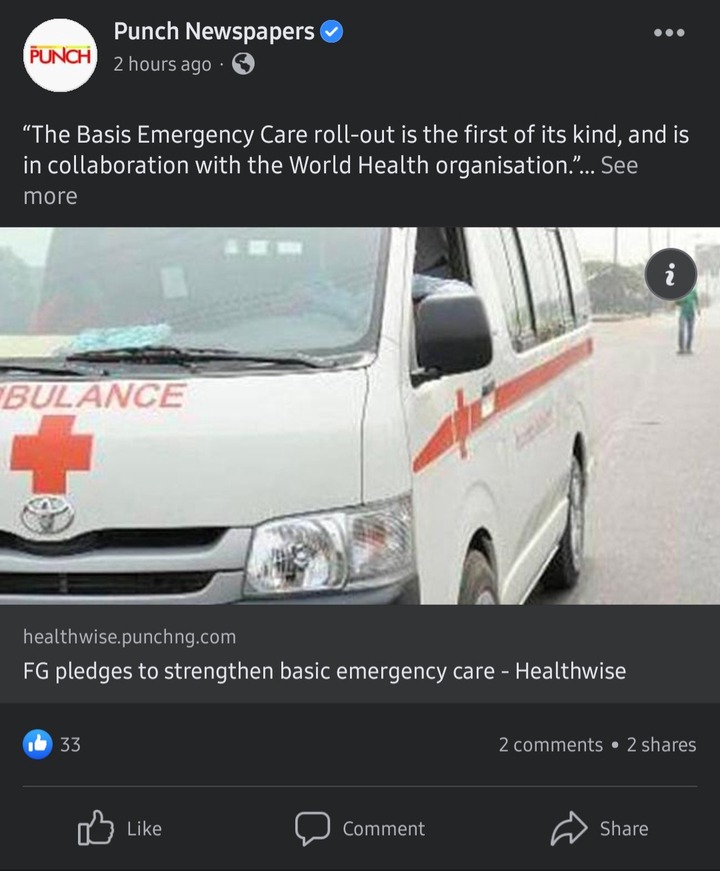View the 2 shares list
The height and width of the screenshot is (871, 720).
coord(662,744)
